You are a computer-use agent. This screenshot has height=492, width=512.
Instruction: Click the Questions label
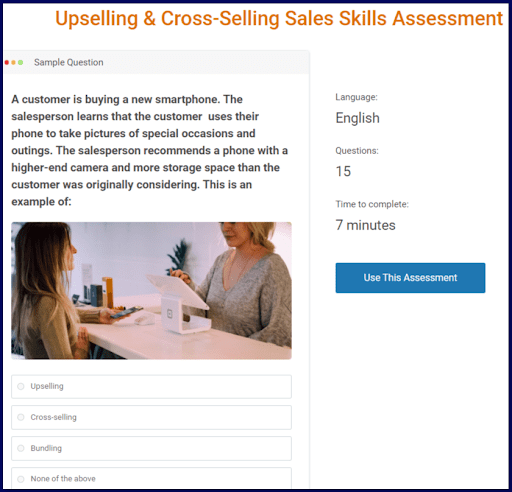click(357, 151)
